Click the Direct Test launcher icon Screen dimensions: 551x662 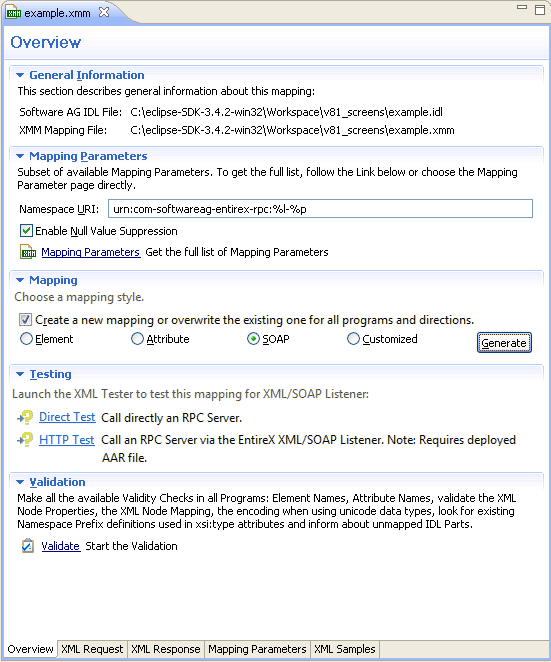click(25, 418)
